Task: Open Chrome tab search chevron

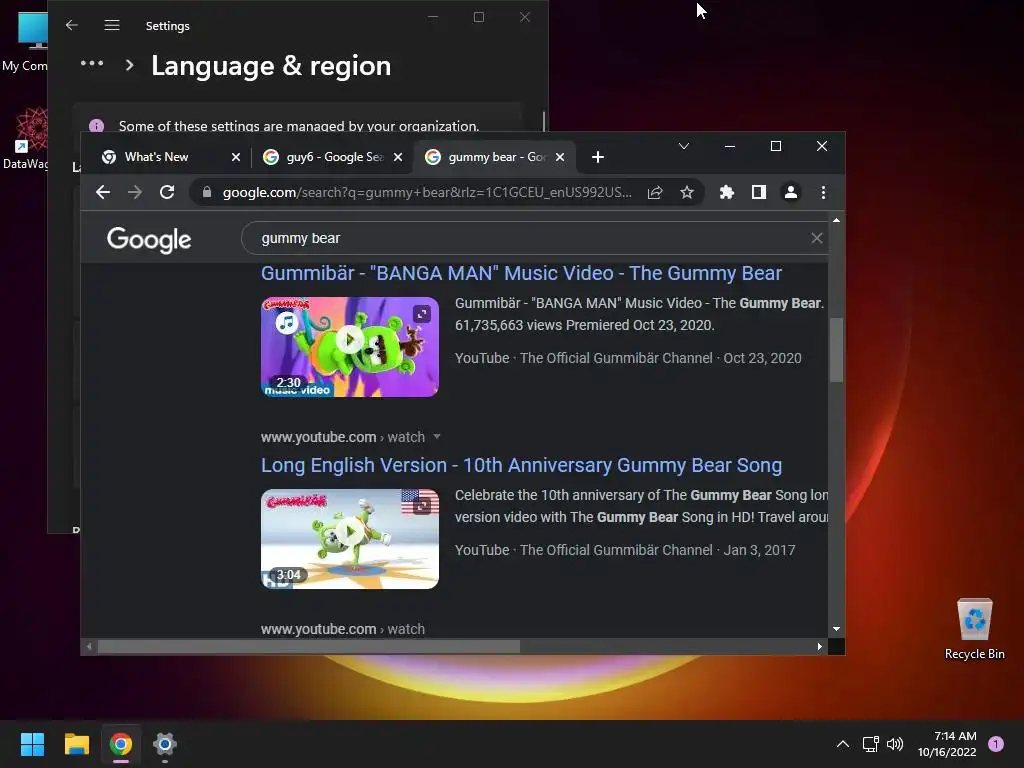Action: pyautogui.click(x=684, y=146)
